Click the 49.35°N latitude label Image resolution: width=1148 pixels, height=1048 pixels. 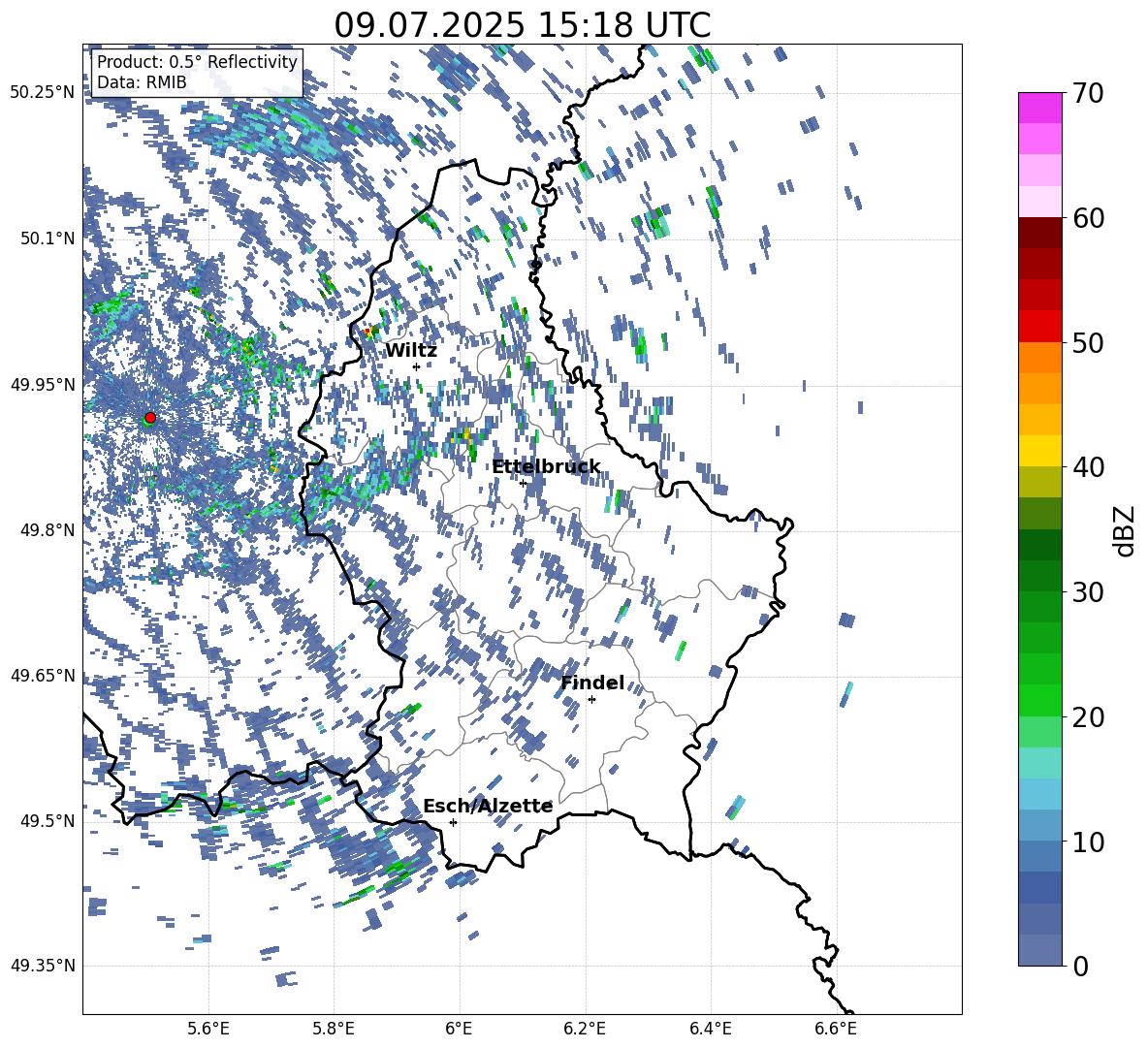(x=43, y=966)
